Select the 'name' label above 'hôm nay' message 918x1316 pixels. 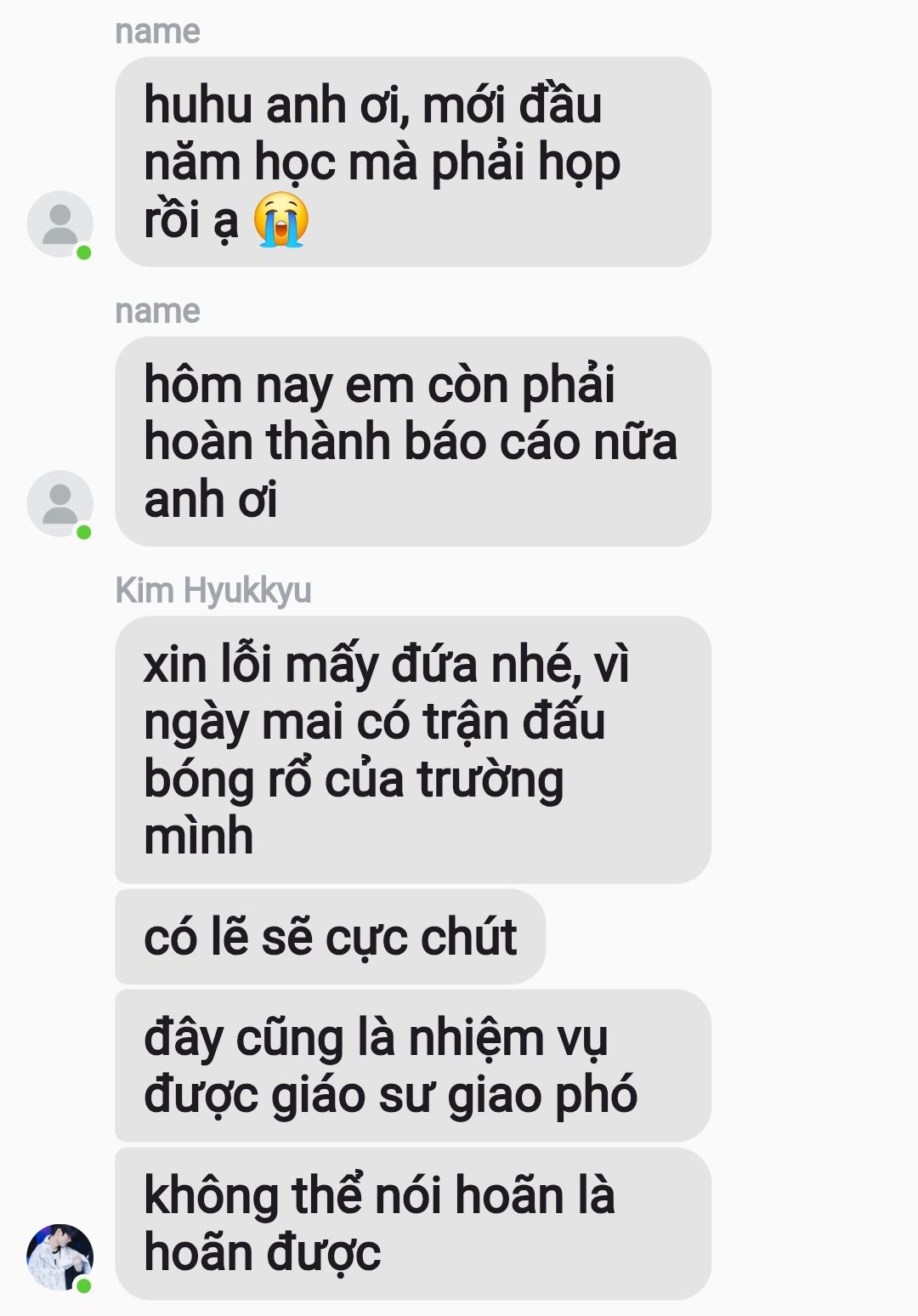157,311
